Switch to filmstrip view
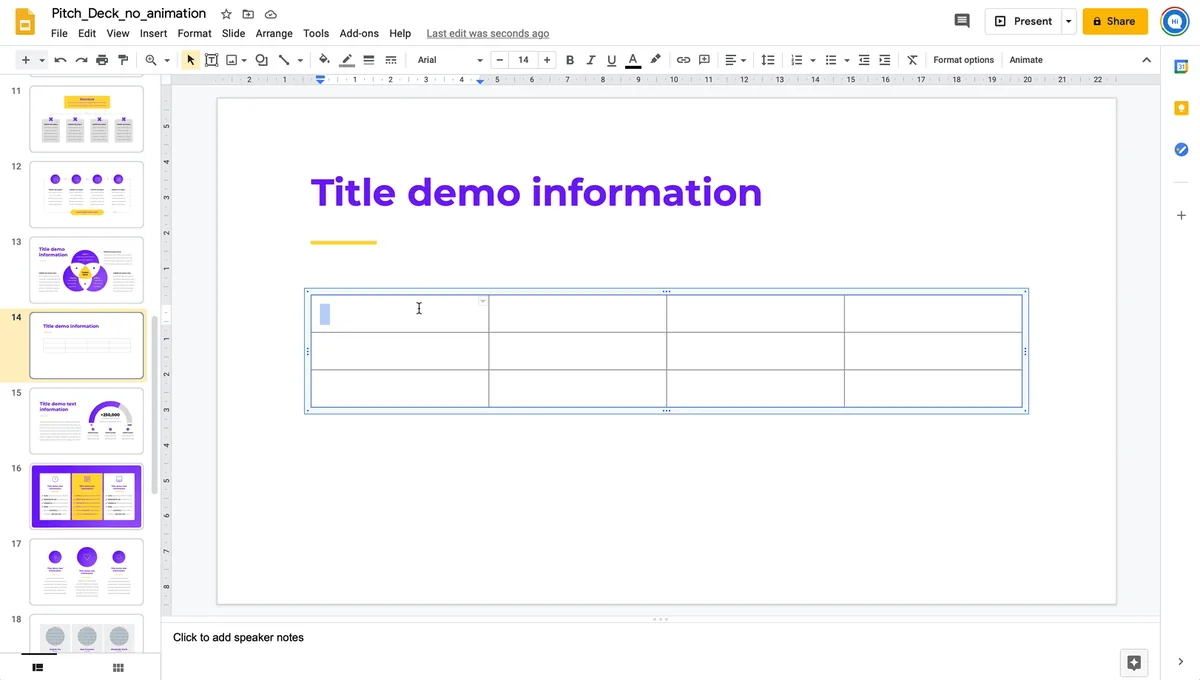Image resolution: width=1200 pixels, height=680 pixels. click(x=38, y=667)
